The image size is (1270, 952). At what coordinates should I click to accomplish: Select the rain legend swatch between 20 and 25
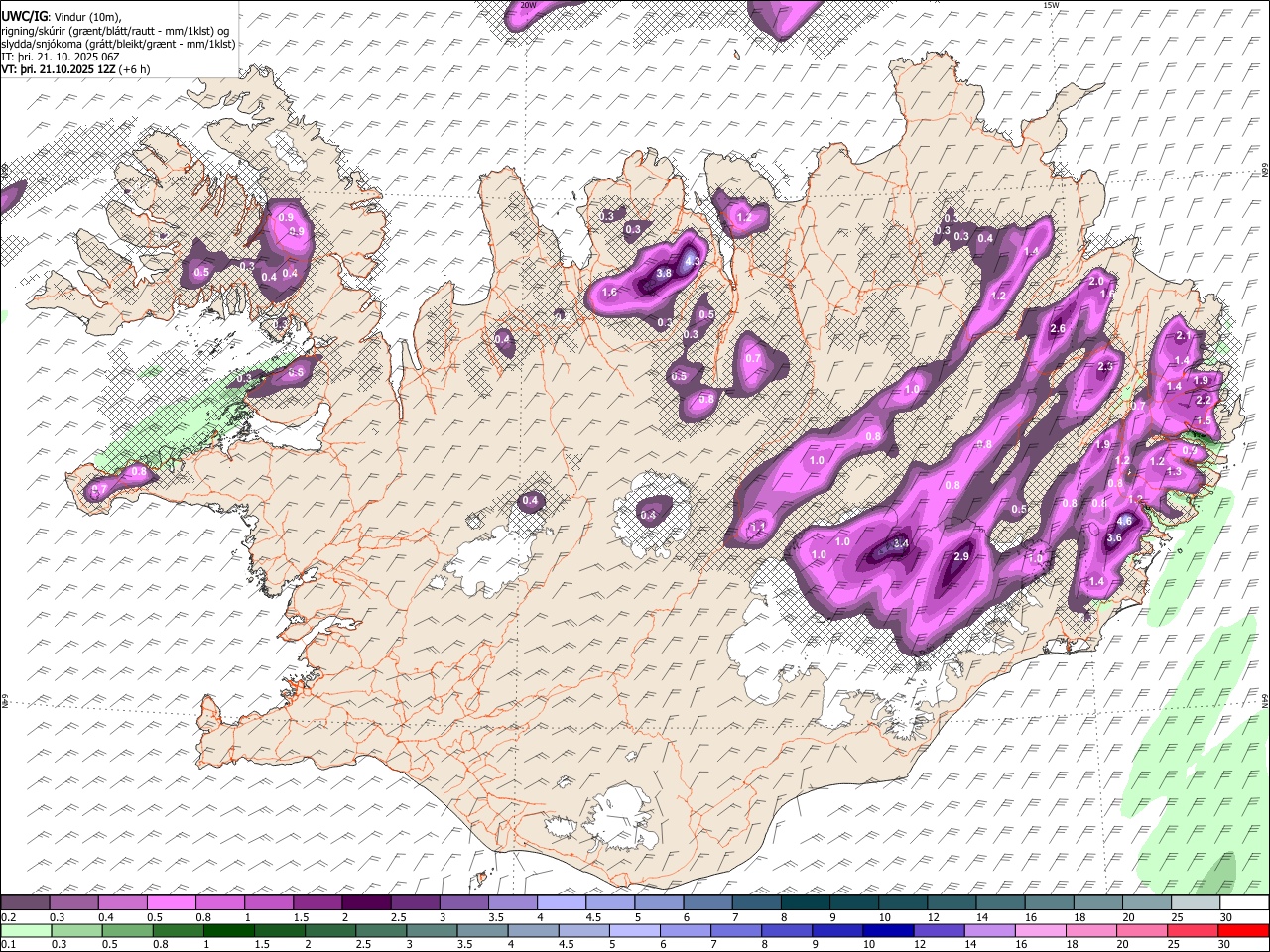coord(1140,930)
